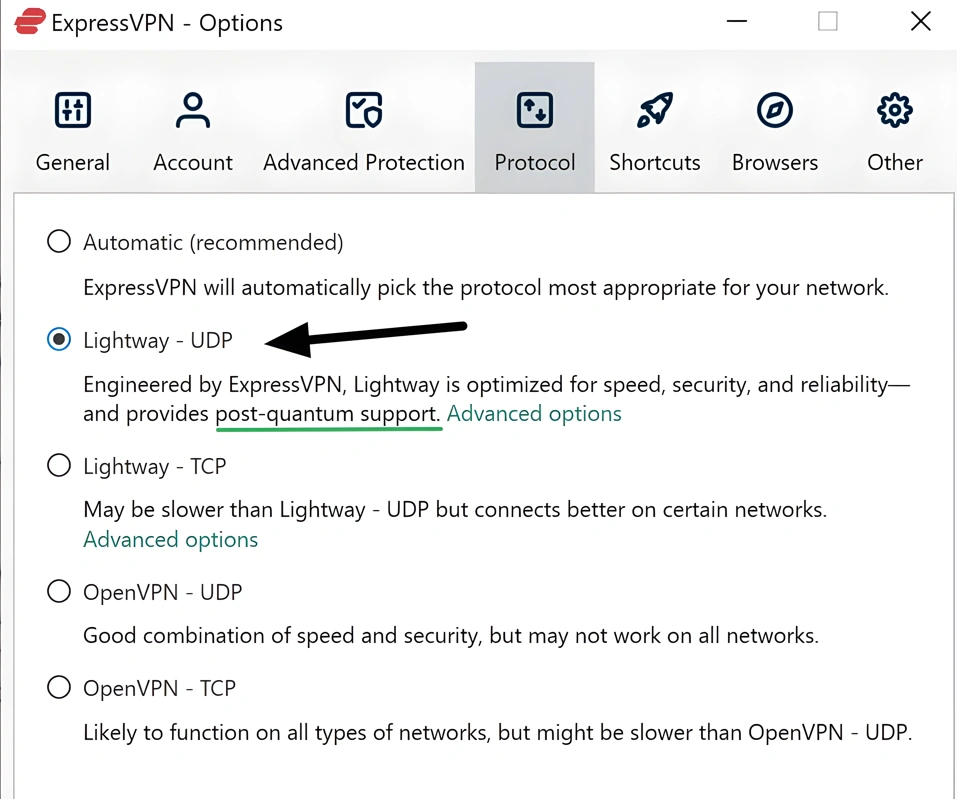Close the ExpressVPN Options window
This screenshot has width=957, height=799.
tap(920, 21)
